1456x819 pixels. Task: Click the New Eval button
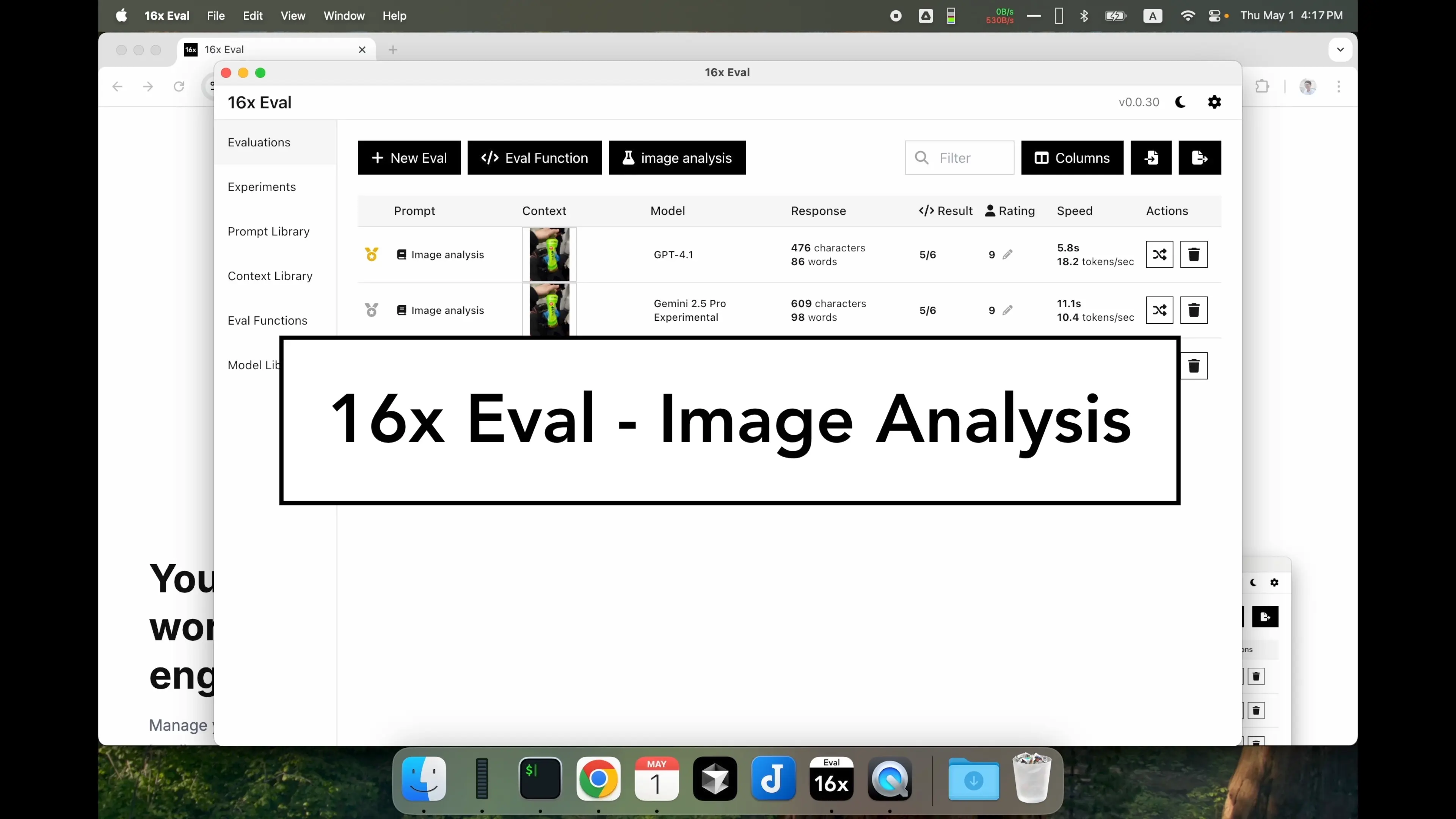coord(409,158)
